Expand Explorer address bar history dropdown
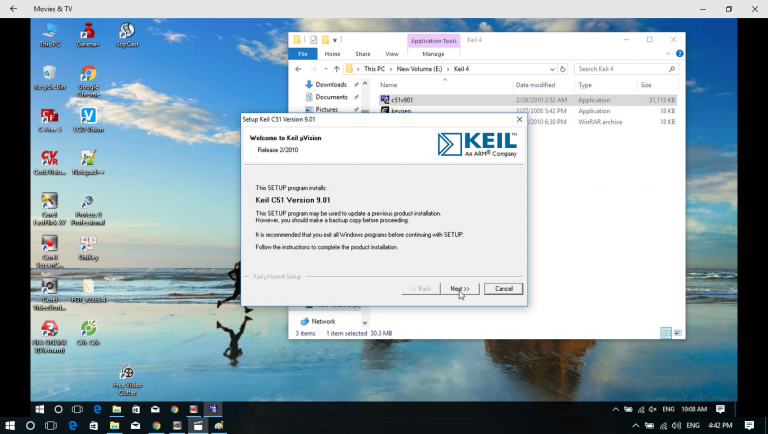This screenshot has height=434, width=768. (552, 69)
